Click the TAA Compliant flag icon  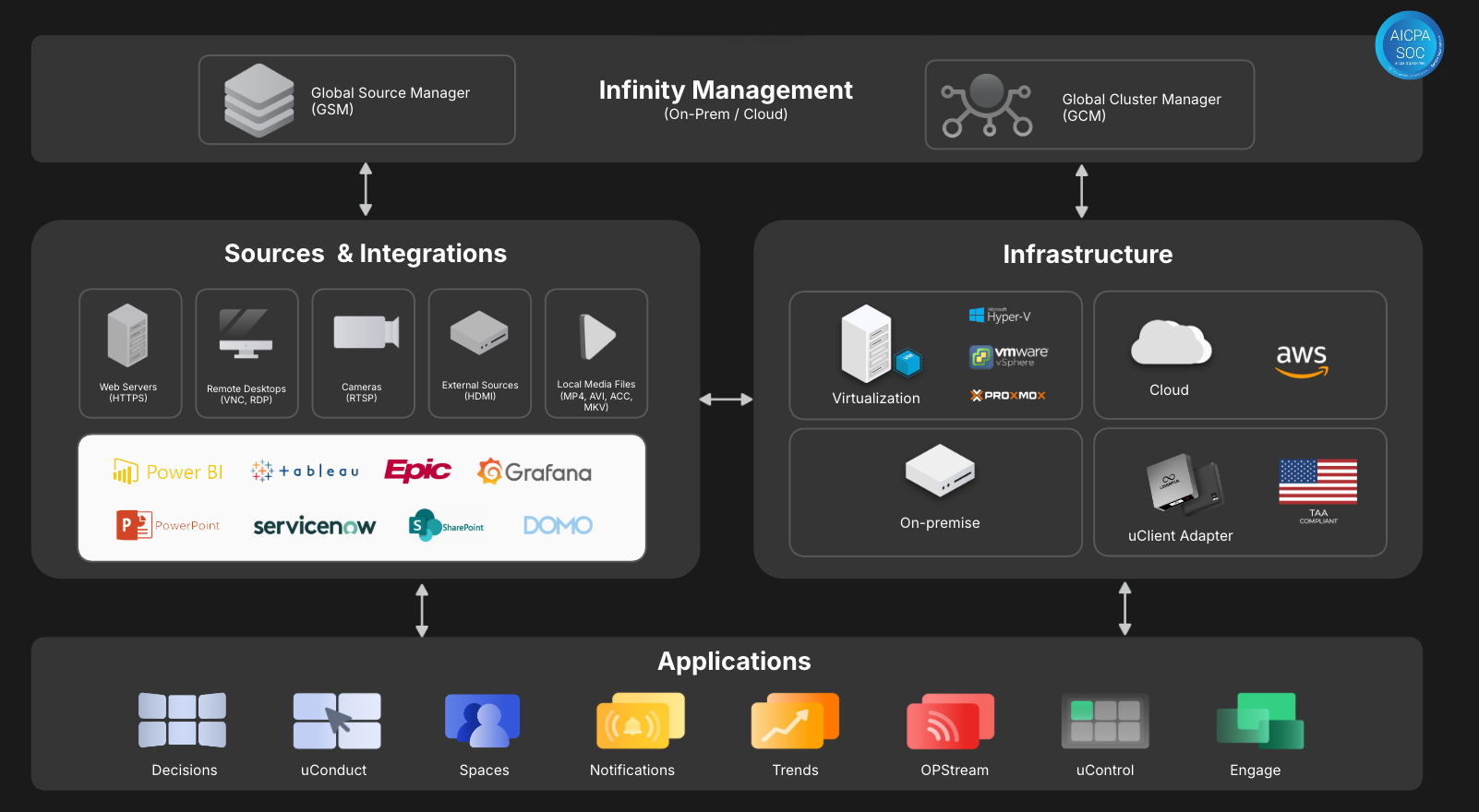pyautogui.click(x=1317, y=482)
